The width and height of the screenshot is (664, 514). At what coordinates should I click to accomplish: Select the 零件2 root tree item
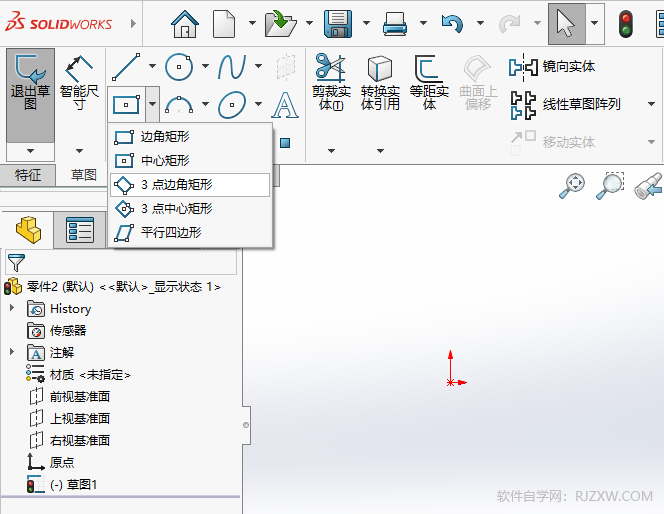pos(113,287)
